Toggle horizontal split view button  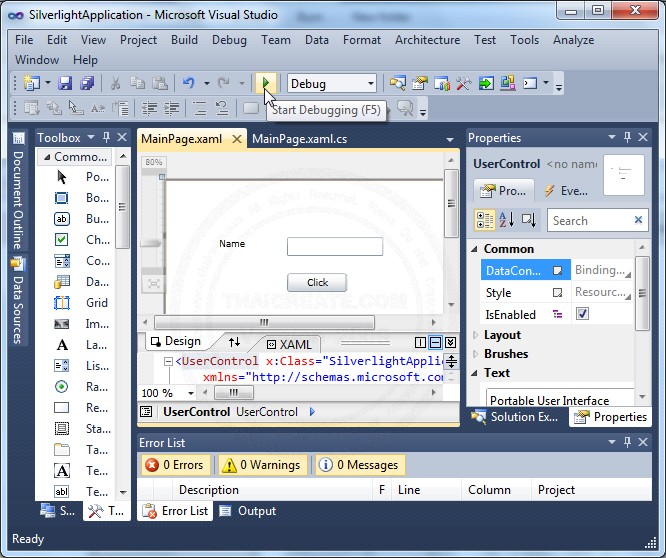(x=435, y=342)
